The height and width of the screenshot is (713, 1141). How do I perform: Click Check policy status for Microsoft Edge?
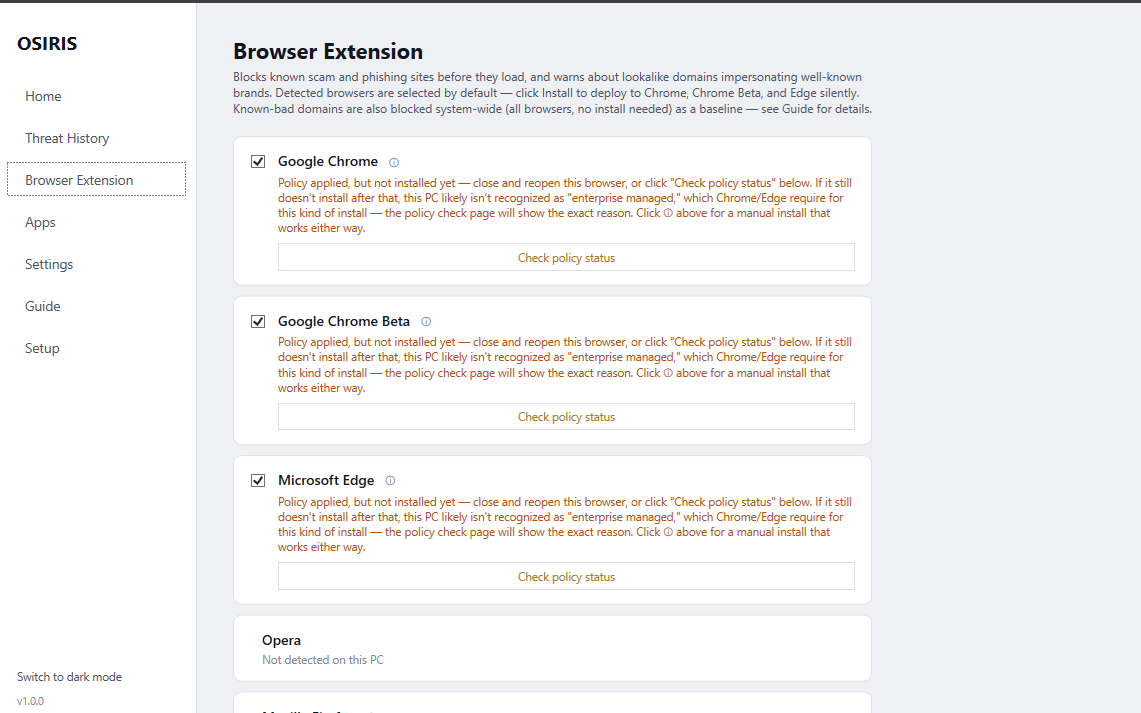point(566,576)
